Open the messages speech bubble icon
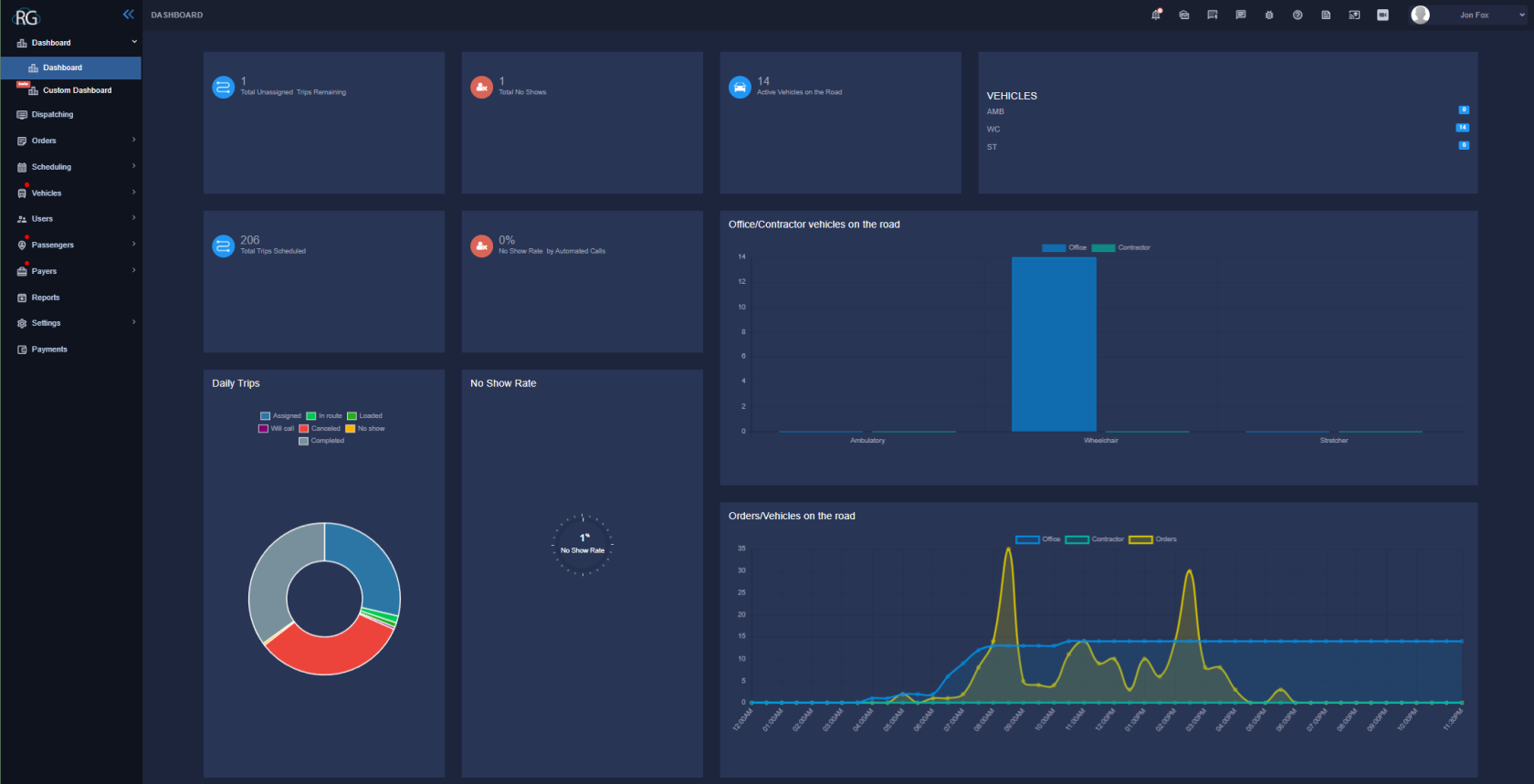The height and width of the screenshot is (784, 1534). 1241,15
